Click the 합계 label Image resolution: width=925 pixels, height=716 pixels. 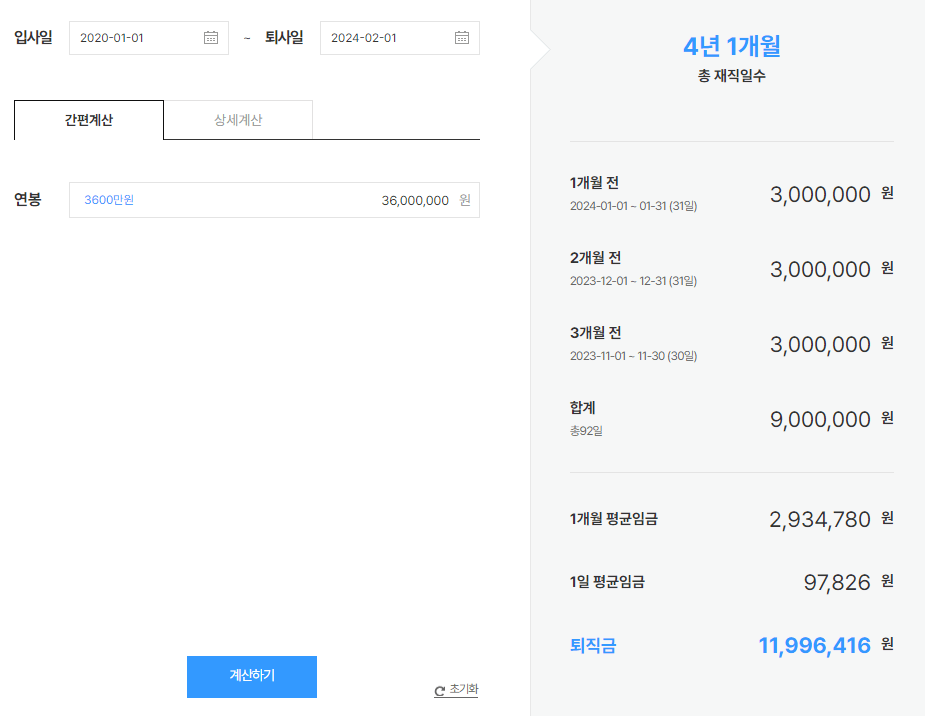coord(583,408)
